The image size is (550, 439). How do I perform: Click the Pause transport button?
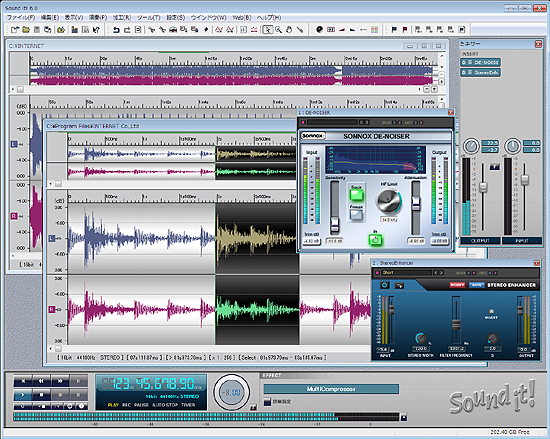click(x=78, y=395)
